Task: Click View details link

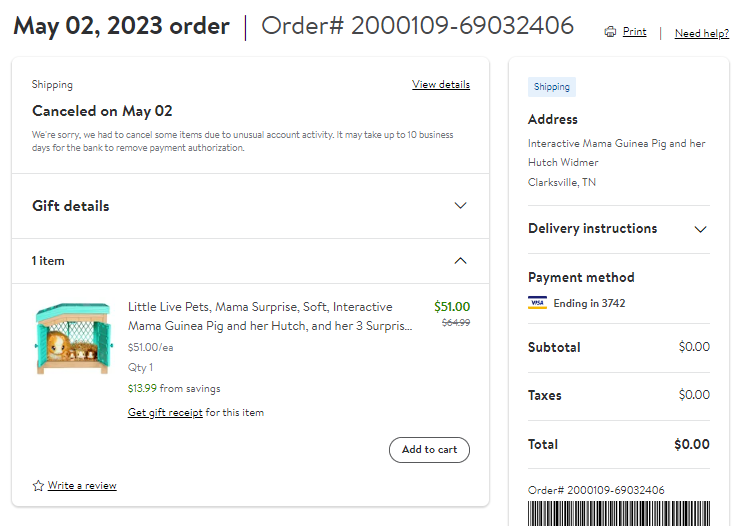Action: pyautogui.click(x=441, y=84)
